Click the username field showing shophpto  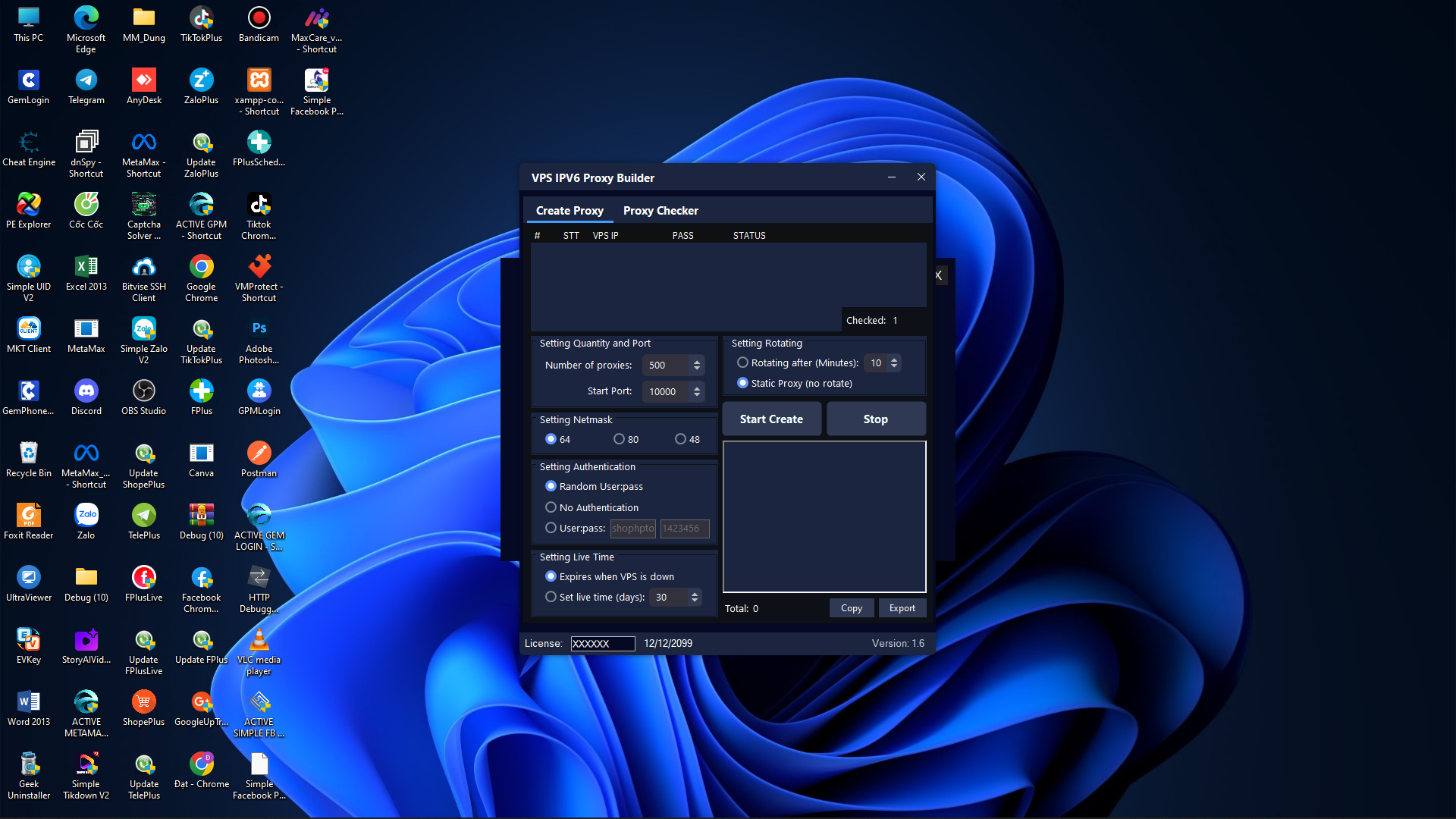(x=633, y=529)
